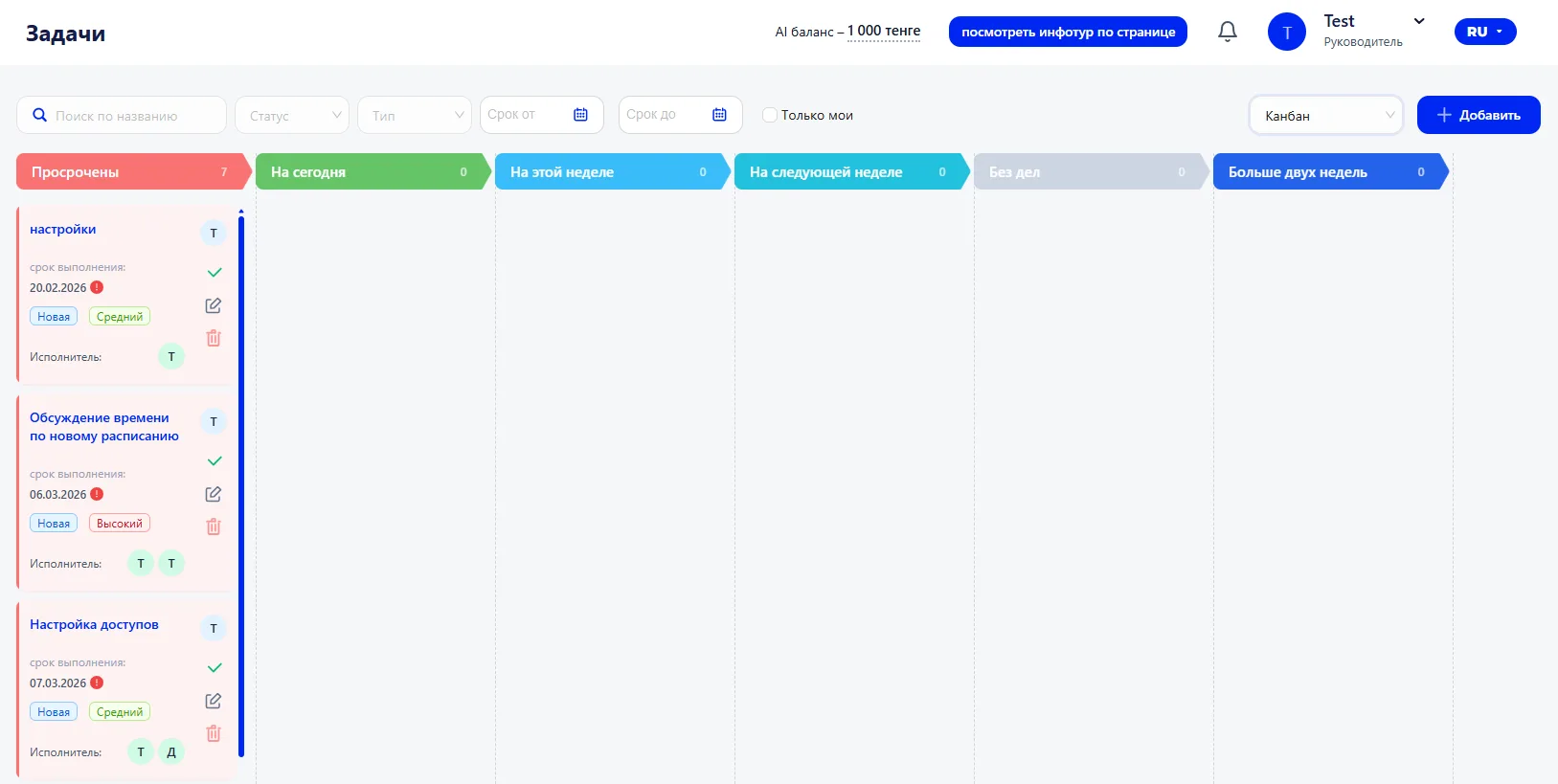Screen dimensions: 1558x784
Task: Edit the 'настройки' task with the pencil icon
Action: point(214,305)
